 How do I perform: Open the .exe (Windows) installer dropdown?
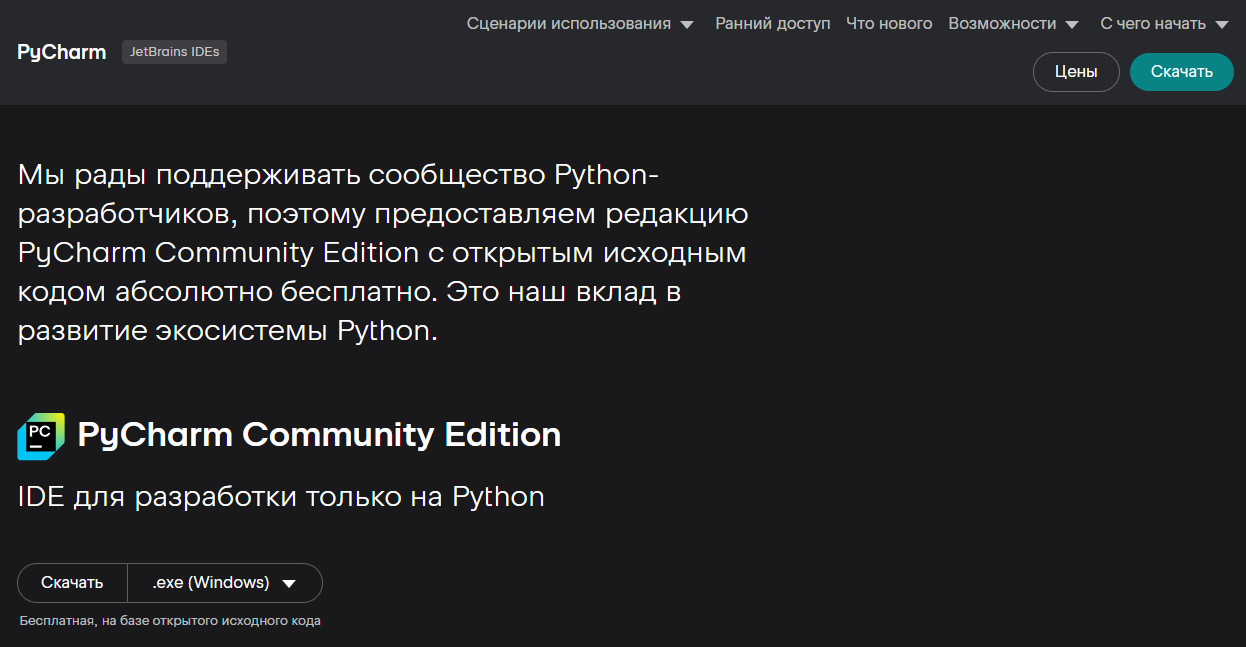point(225,583)
